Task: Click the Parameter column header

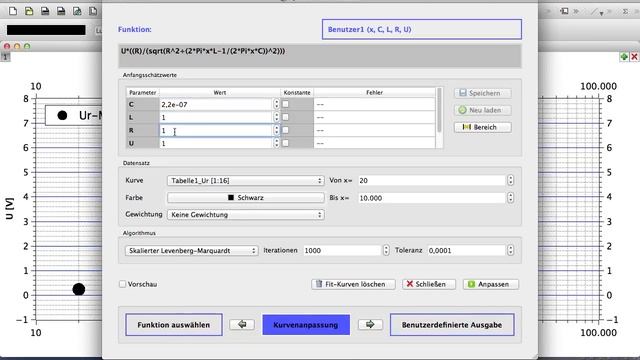Action: coord(142,93)
